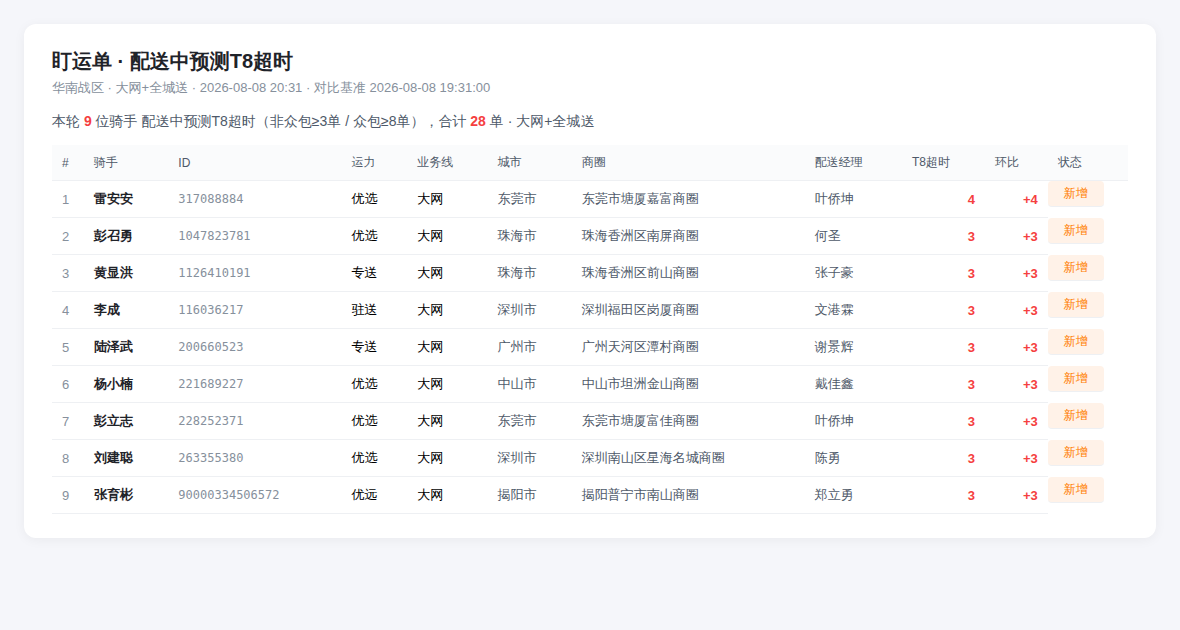
Task: Click business district 珠海香洲区前山商圈
Action: (x=640, y=272)
